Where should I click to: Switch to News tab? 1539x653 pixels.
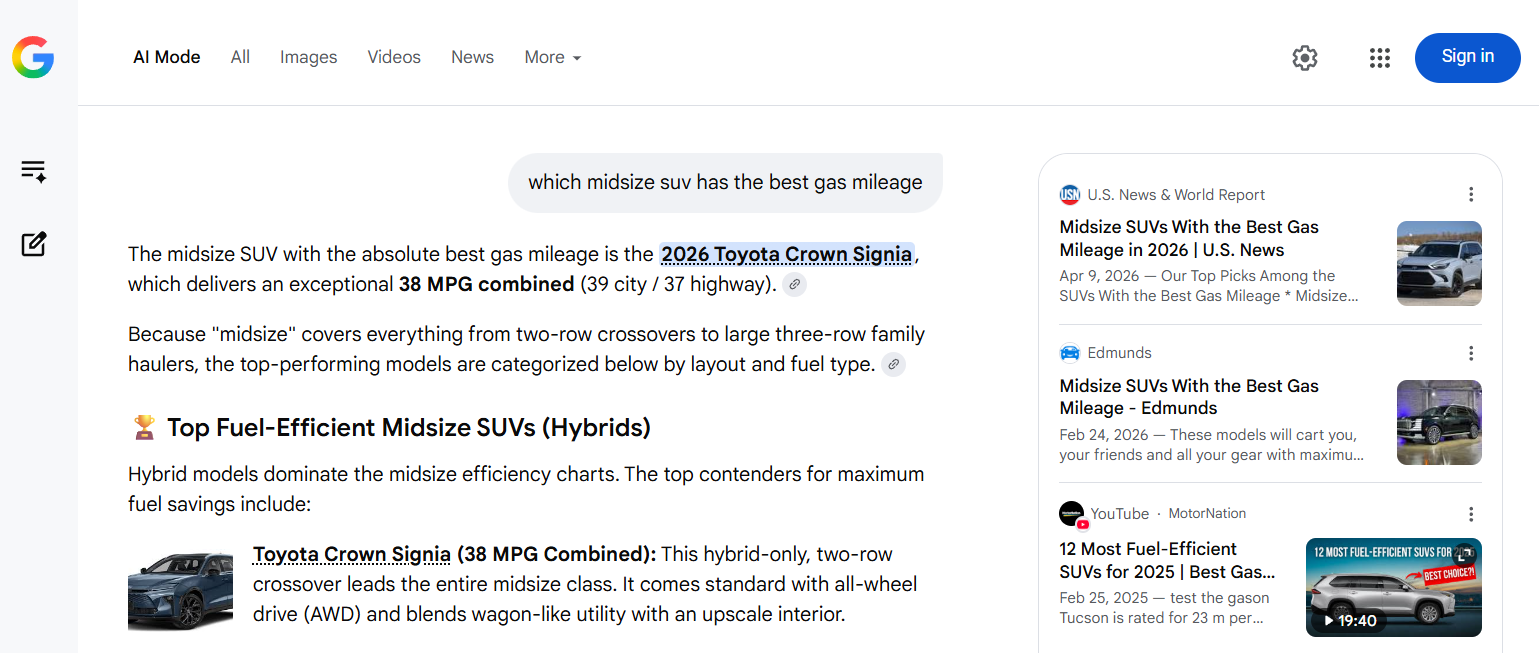pos(472,57)
